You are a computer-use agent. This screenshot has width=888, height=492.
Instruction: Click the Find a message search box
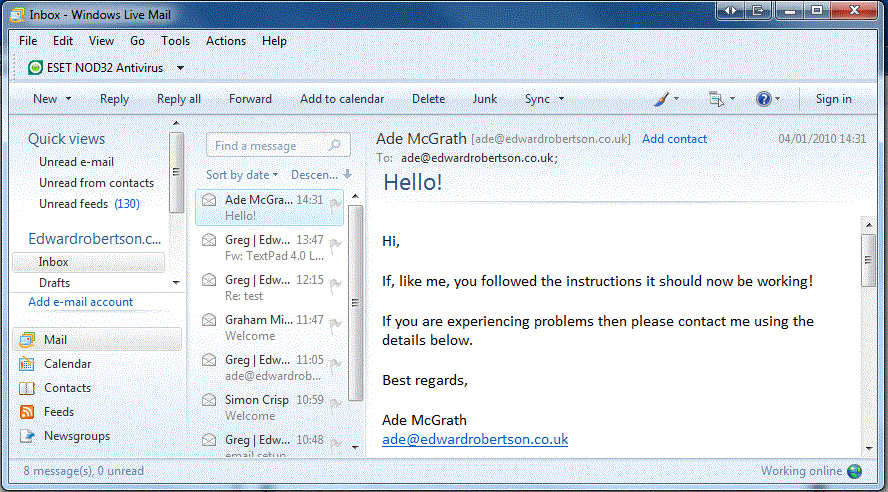point(270,146)
